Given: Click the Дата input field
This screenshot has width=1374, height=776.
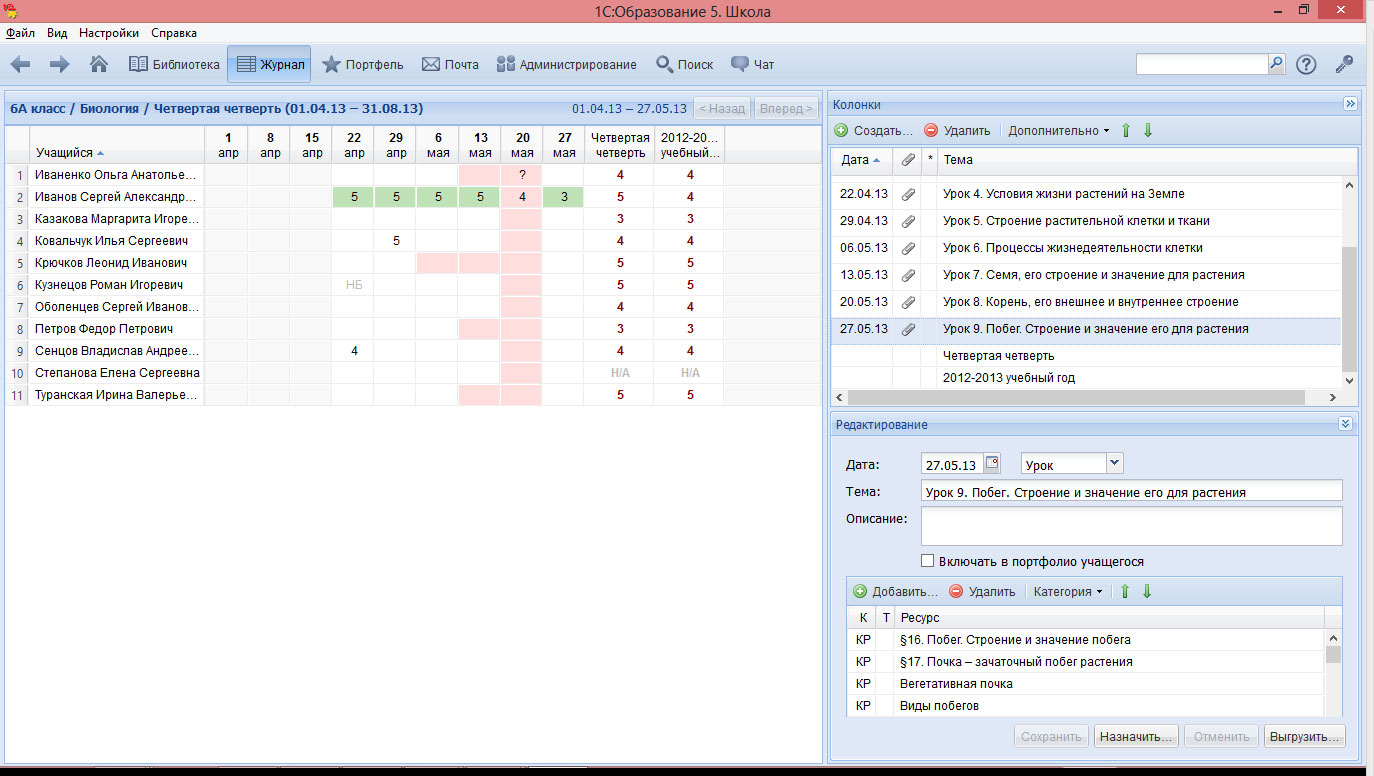Looking at the screenshot, I should 952,465.
